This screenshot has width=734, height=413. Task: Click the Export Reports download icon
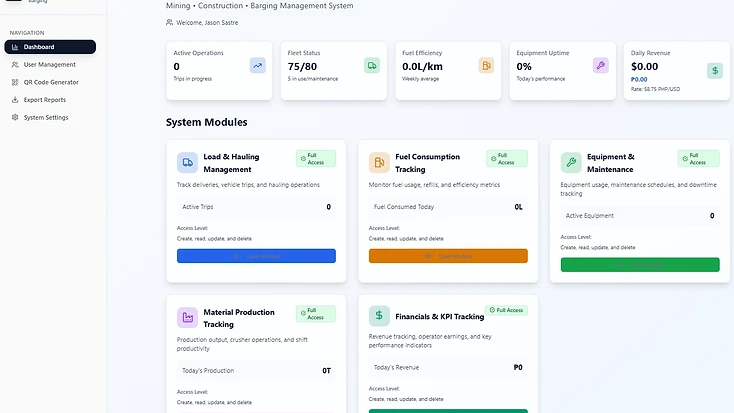coord(15,100)
